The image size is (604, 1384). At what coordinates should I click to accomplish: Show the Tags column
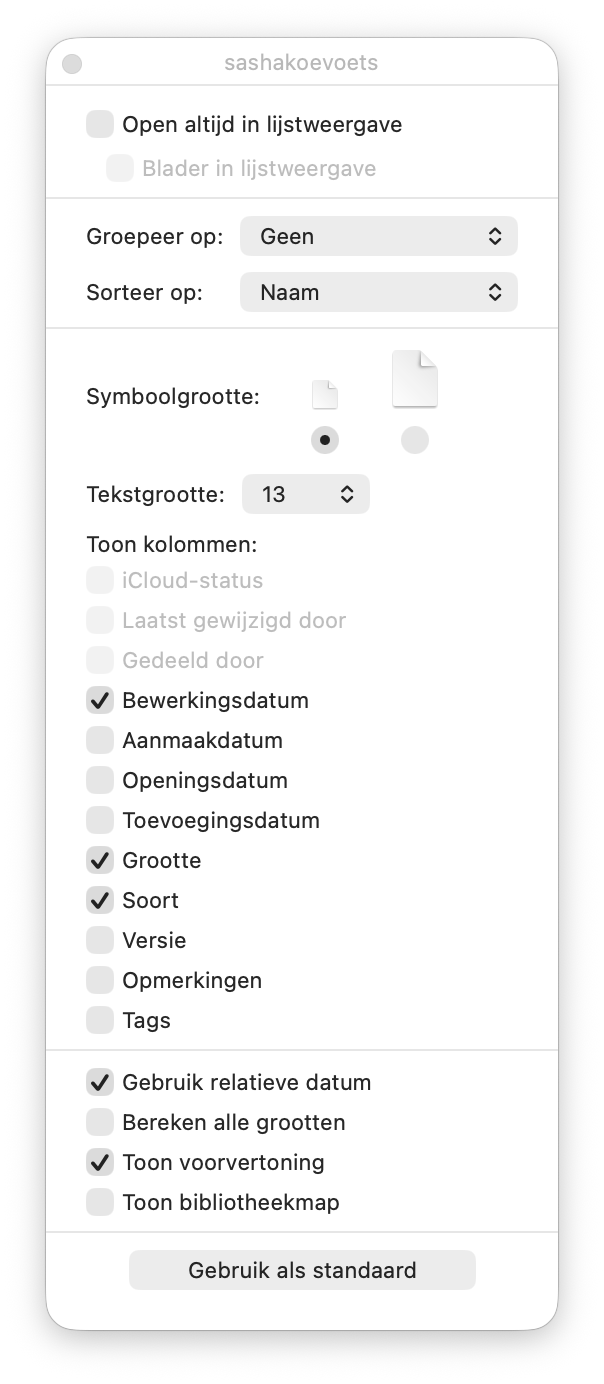[100, 1021]
